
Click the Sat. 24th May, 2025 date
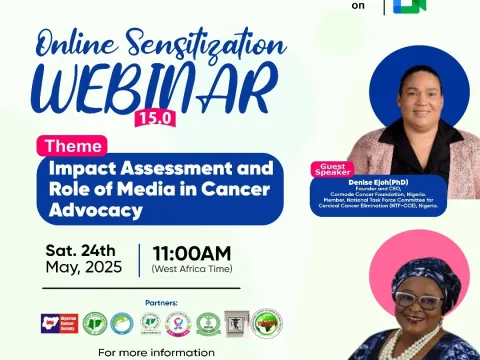pyautogui.click(x=84, y=259)
